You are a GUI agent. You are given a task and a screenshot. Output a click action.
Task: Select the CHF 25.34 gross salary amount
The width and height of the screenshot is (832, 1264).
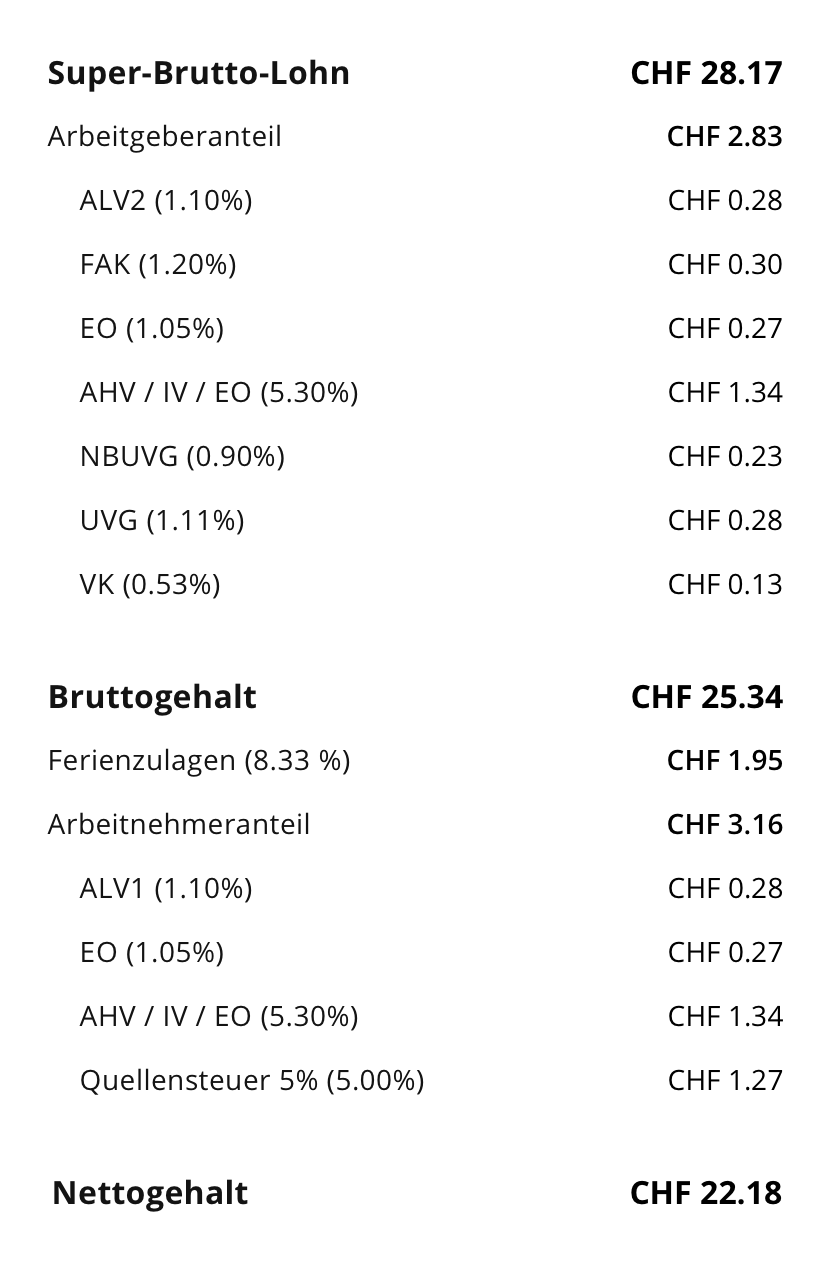[x=706, y=697]
